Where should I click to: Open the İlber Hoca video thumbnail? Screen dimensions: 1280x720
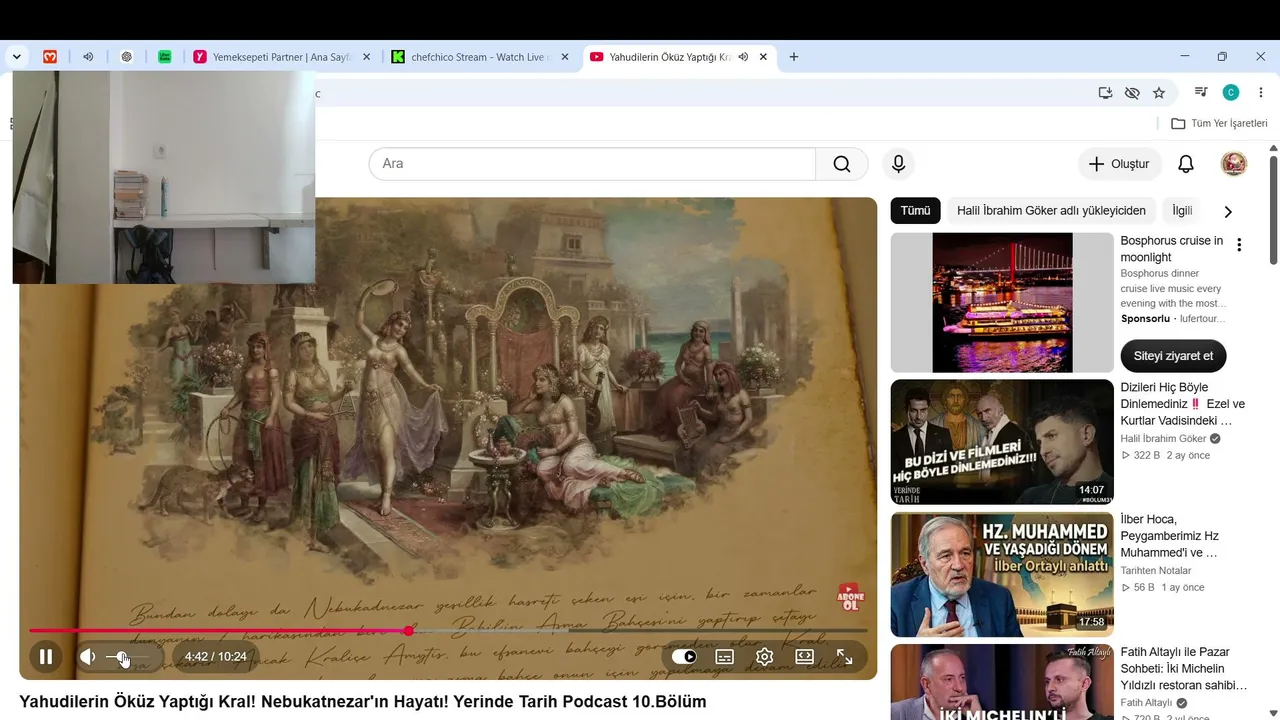(1002, 575)
